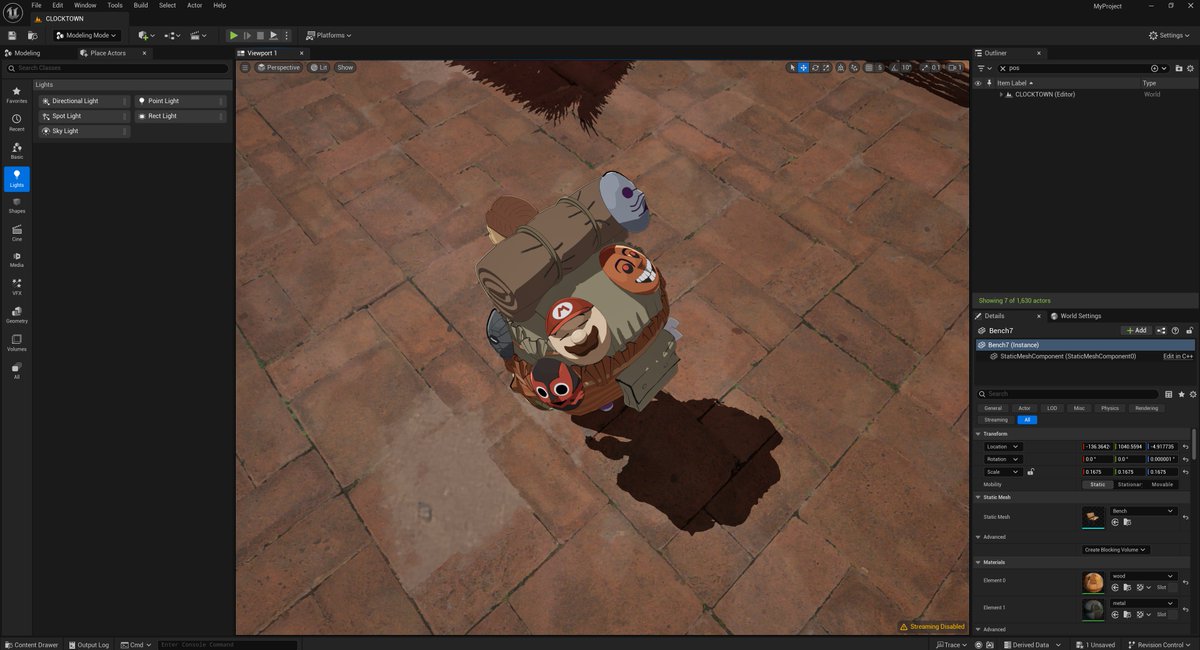1200x650 pixels.
Task: Open the Volumes category
Action: [x=17, y=343]
